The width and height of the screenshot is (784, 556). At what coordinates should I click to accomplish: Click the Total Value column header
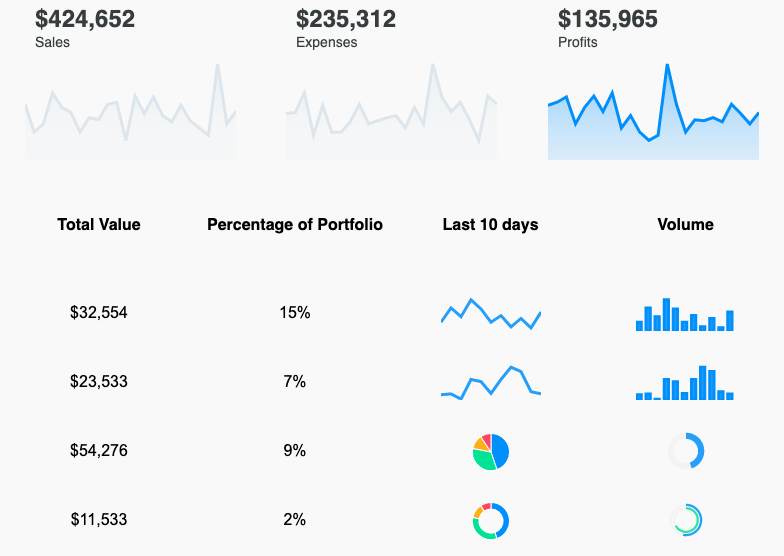(99, 225)
